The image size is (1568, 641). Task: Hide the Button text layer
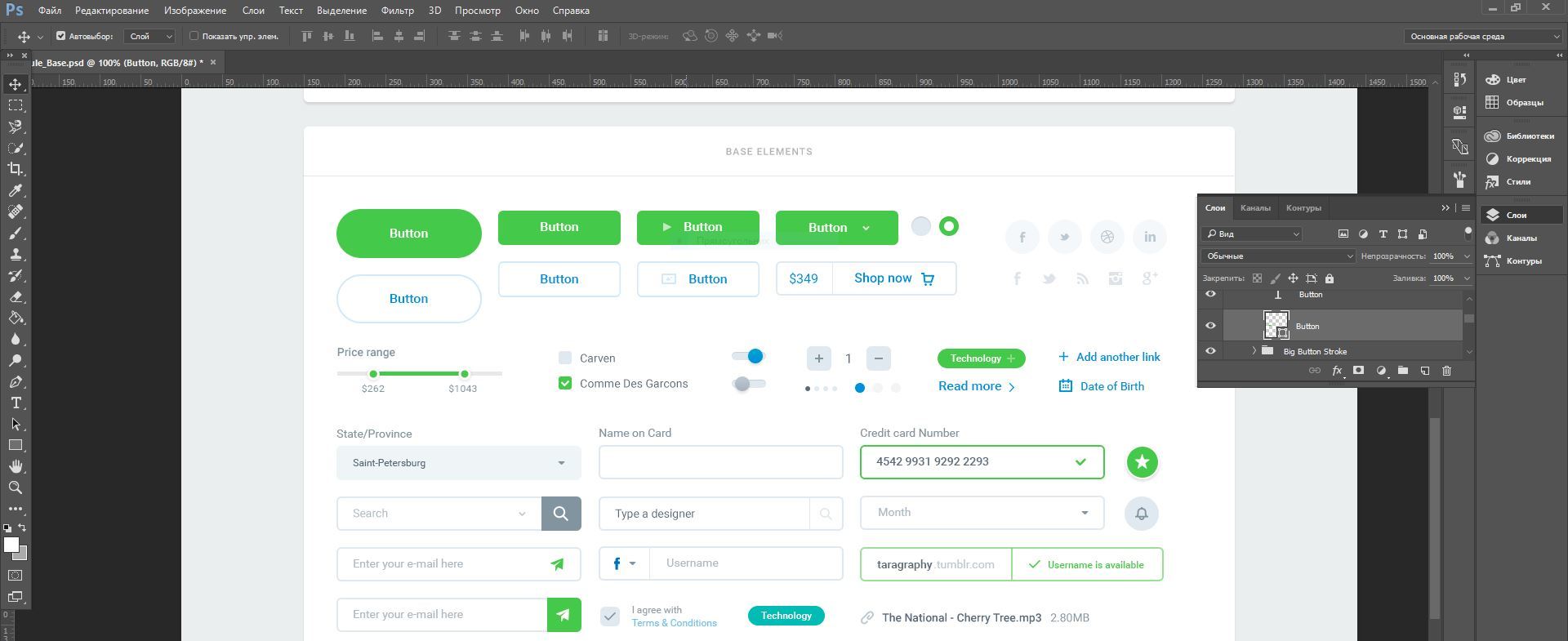click(1210, 294)
